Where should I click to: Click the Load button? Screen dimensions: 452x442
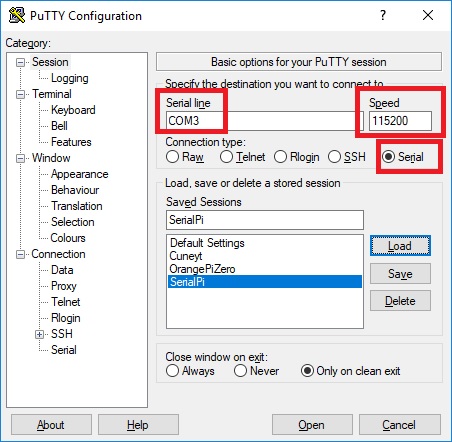(x=400, y=246)
